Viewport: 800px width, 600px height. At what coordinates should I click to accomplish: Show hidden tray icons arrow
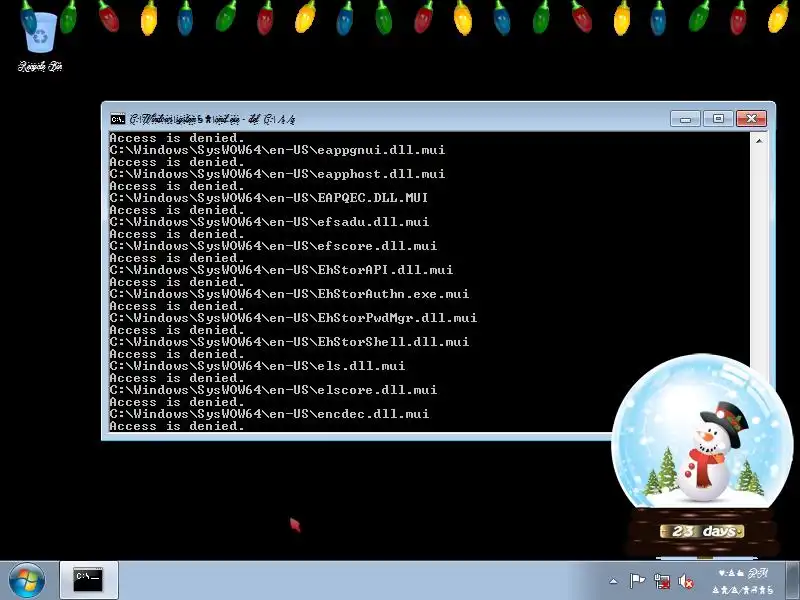coord(613,581)
